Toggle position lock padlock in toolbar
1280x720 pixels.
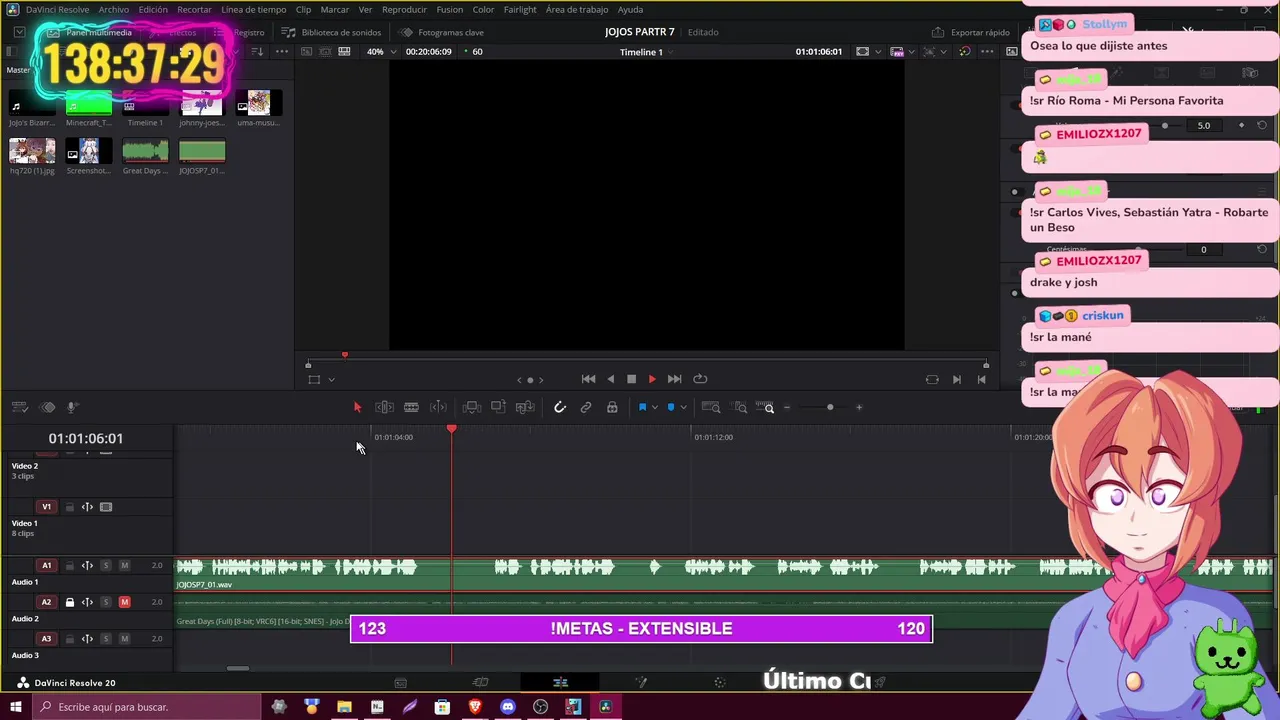pos(612,407)
